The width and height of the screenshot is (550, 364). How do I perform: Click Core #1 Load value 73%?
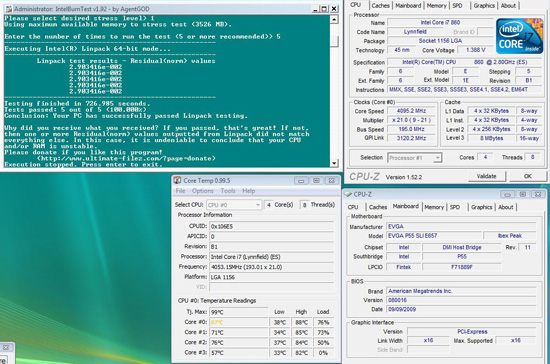tap(323, 332)
